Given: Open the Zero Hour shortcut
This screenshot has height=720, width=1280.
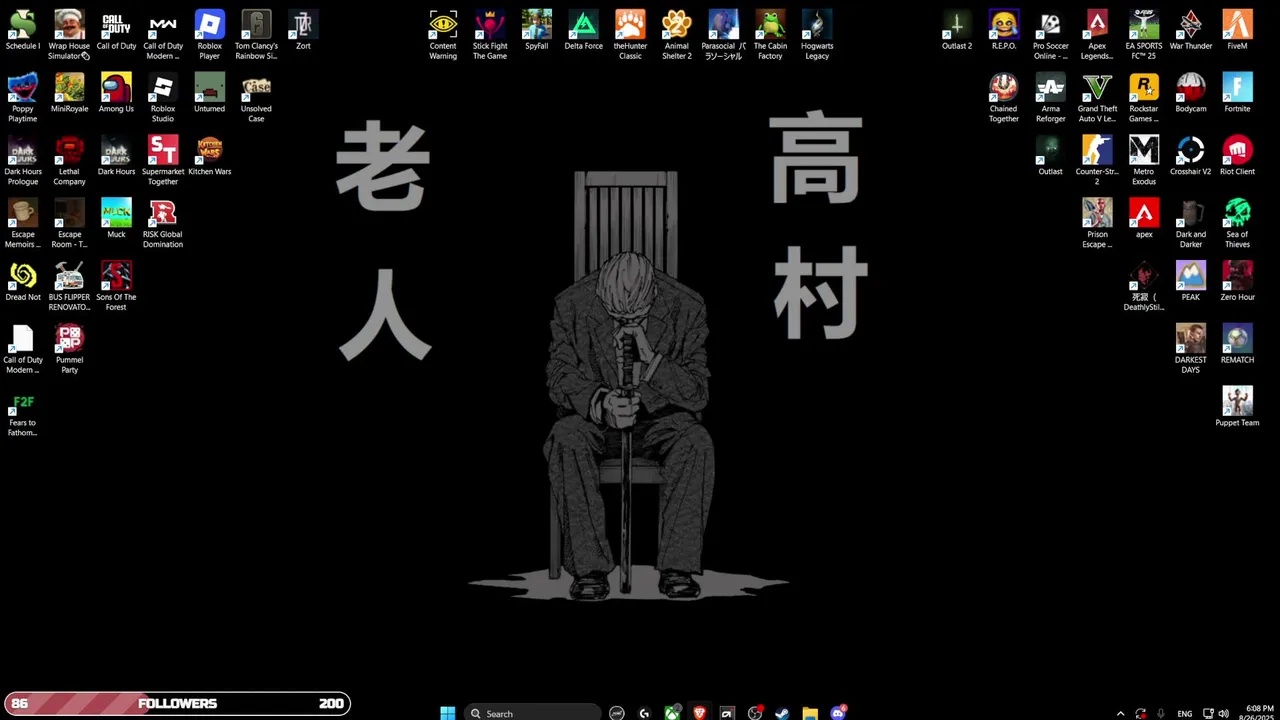Looking at the screenshot, I should [x=1237, y=281].
